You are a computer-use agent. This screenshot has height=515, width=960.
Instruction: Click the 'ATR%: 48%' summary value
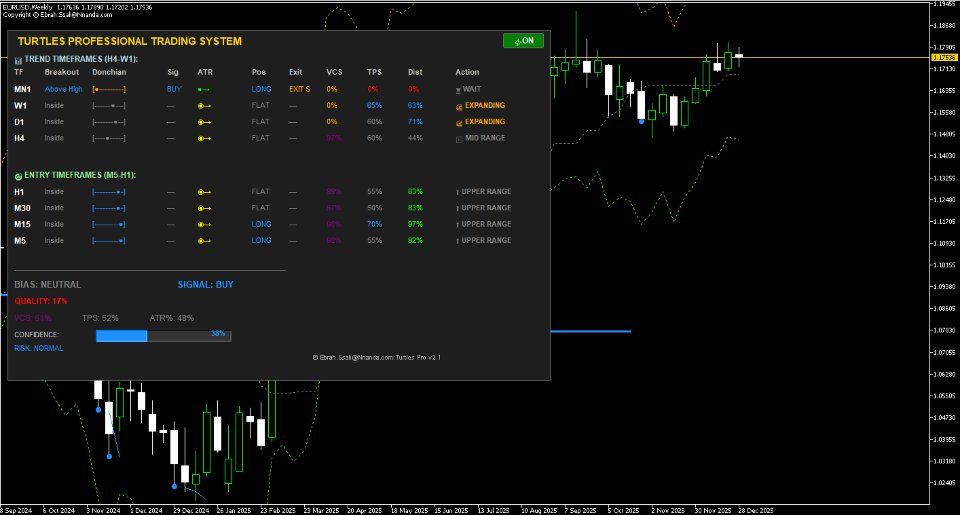172,318
